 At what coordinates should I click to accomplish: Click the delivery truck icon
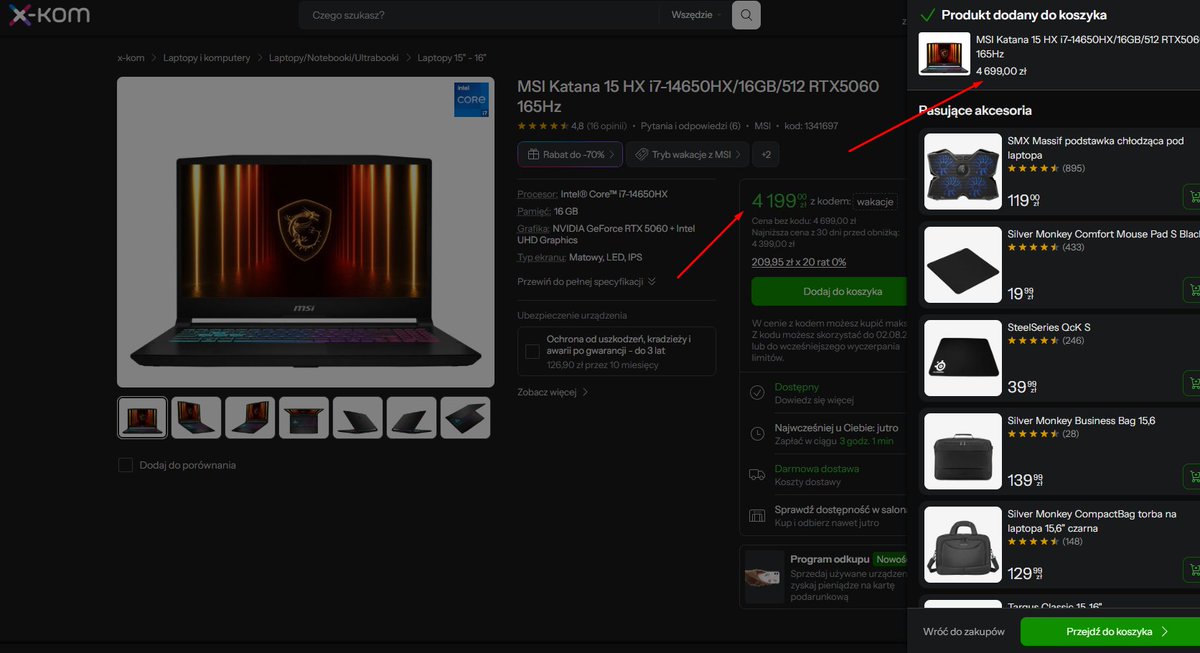(x=757, y=474)
